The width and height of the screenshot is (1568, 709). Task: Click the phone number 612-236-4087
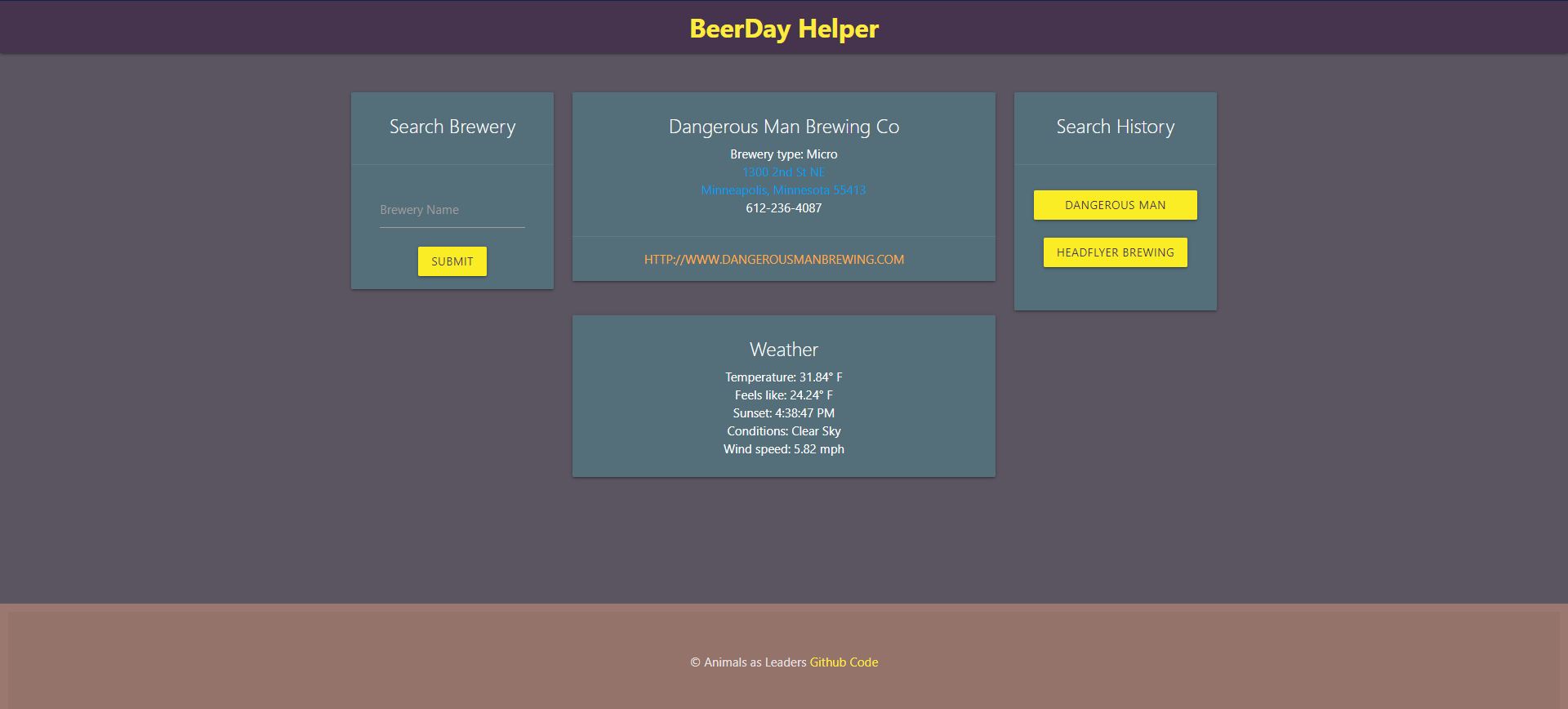784,208
